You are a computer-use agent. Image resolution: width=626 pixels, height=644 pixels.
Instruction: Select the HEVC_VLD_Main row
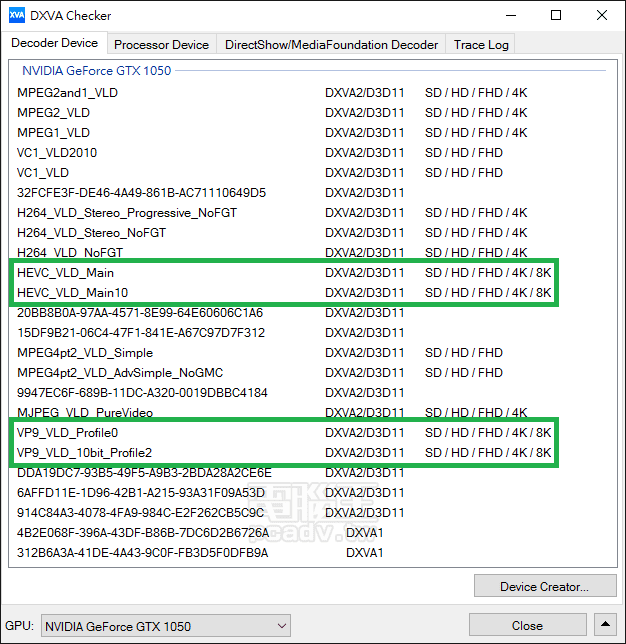[313, 273]
